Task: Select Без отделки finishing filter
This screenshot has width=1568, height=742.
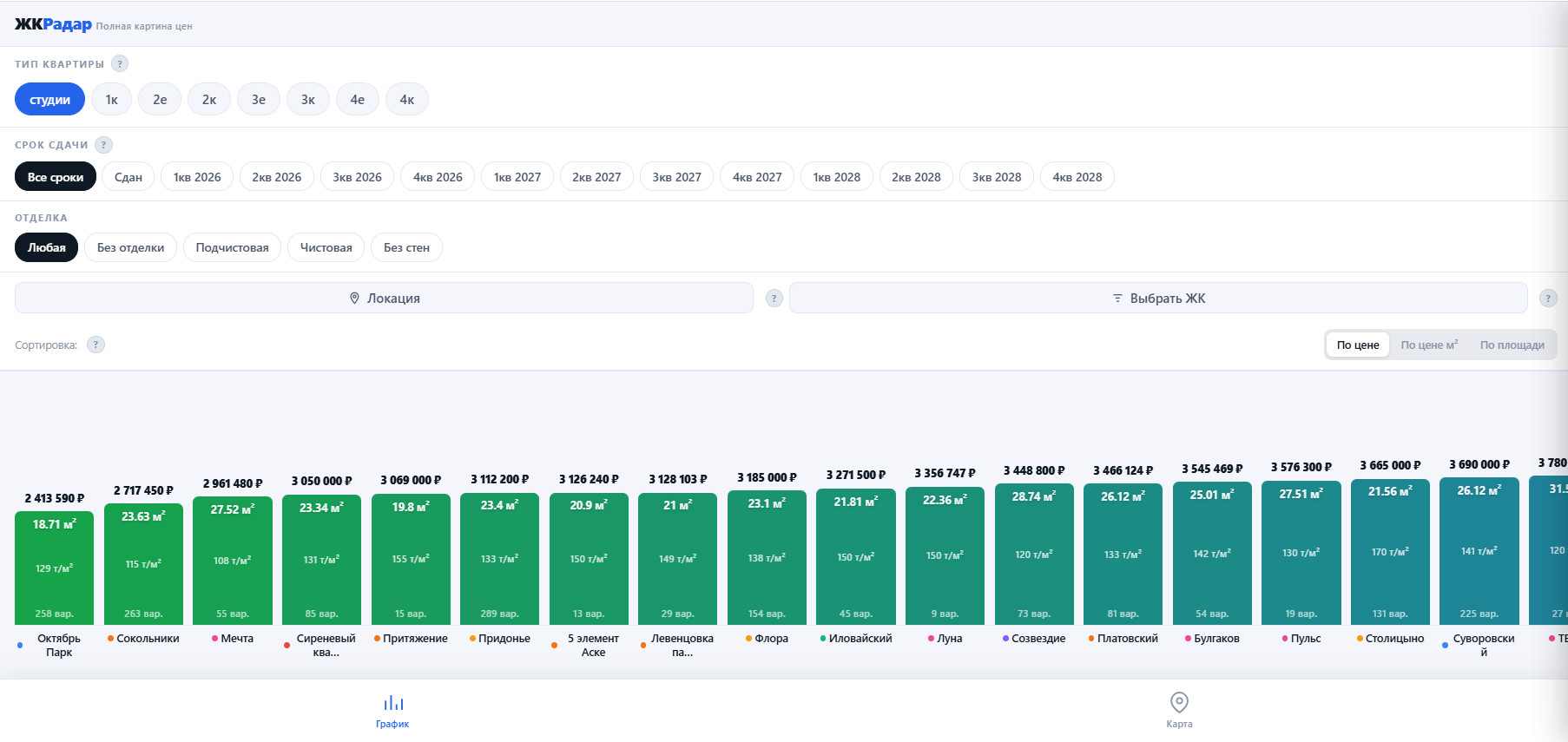Action: coord(131,247)
